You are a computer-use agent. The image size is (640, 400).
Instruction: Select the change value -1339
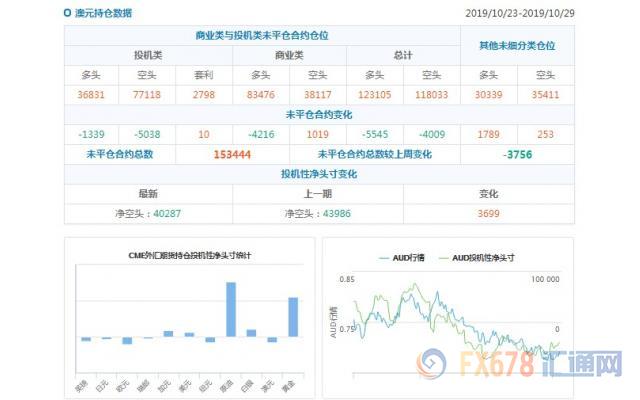[91, 134]
